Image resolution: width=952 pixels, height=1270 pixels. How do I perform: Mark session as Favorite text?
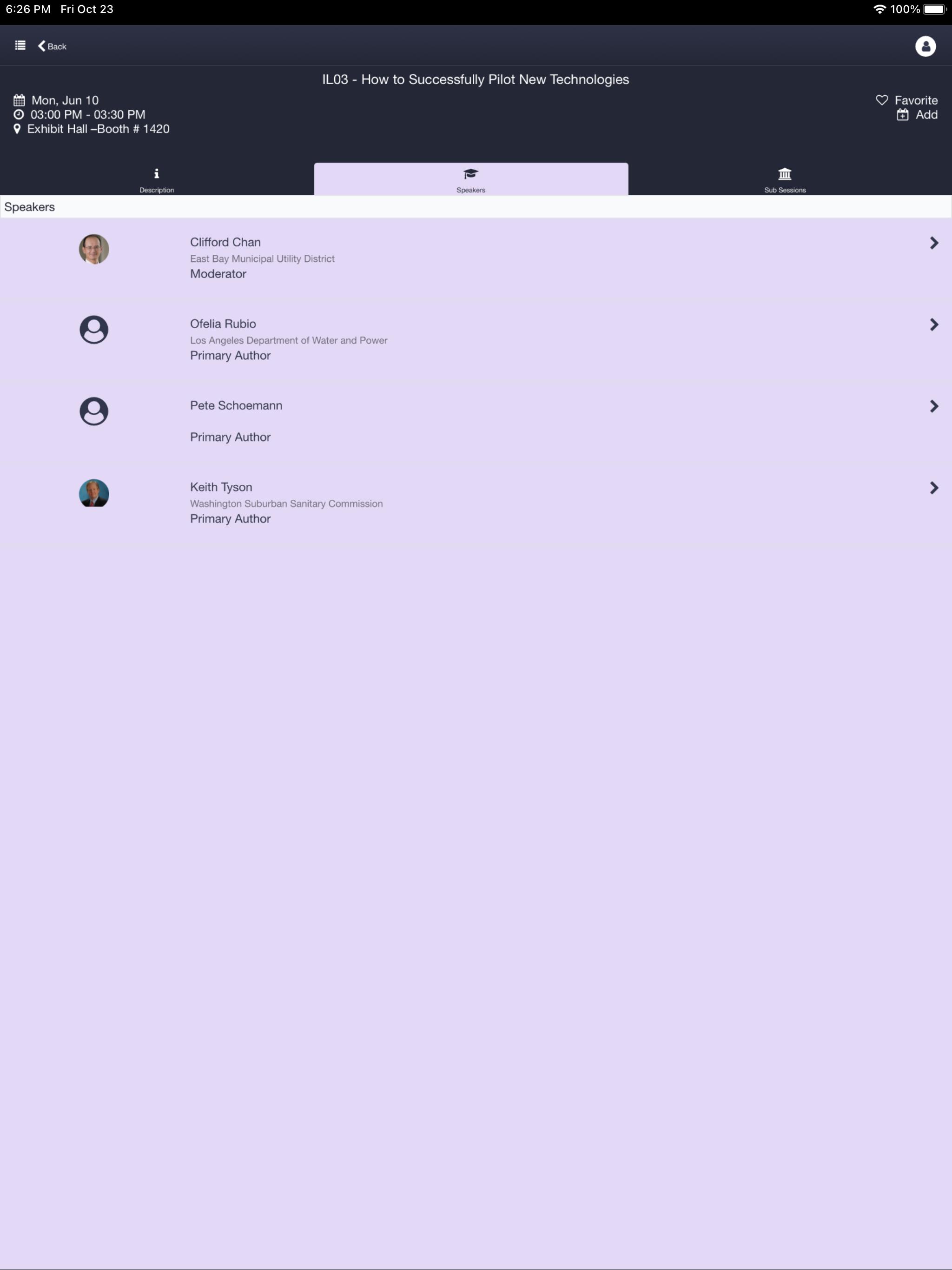pos(916,100)
